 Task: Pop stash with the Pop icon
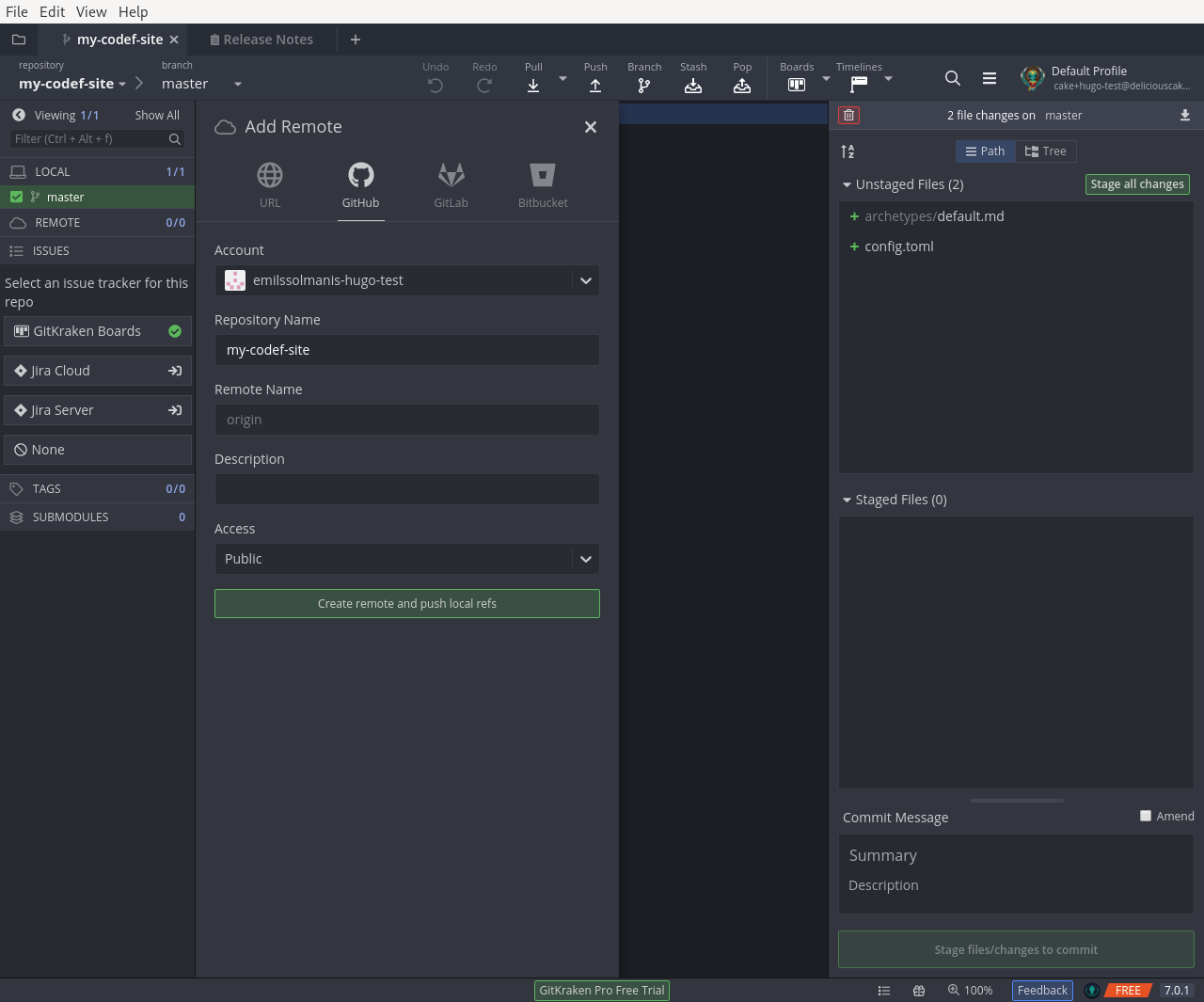(x=742, y=86)
